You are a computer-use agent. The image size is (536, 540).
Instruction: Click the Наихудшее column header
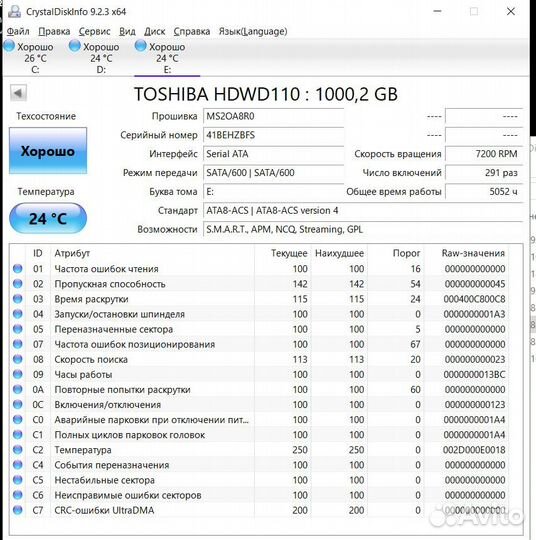click(339, 253)
